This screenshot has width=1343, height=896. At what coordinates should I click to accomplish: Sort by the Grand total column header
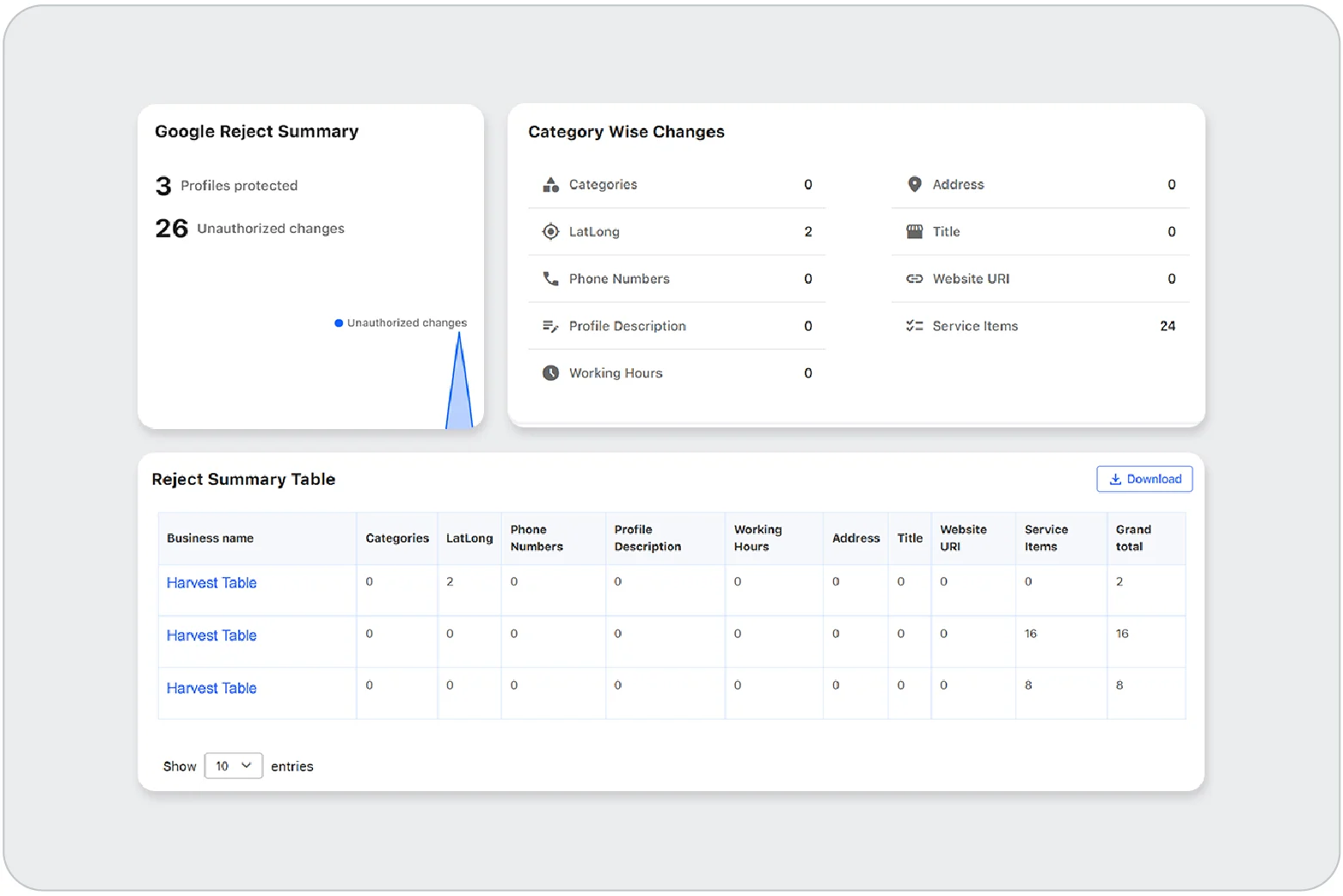tap(1132, 538)
